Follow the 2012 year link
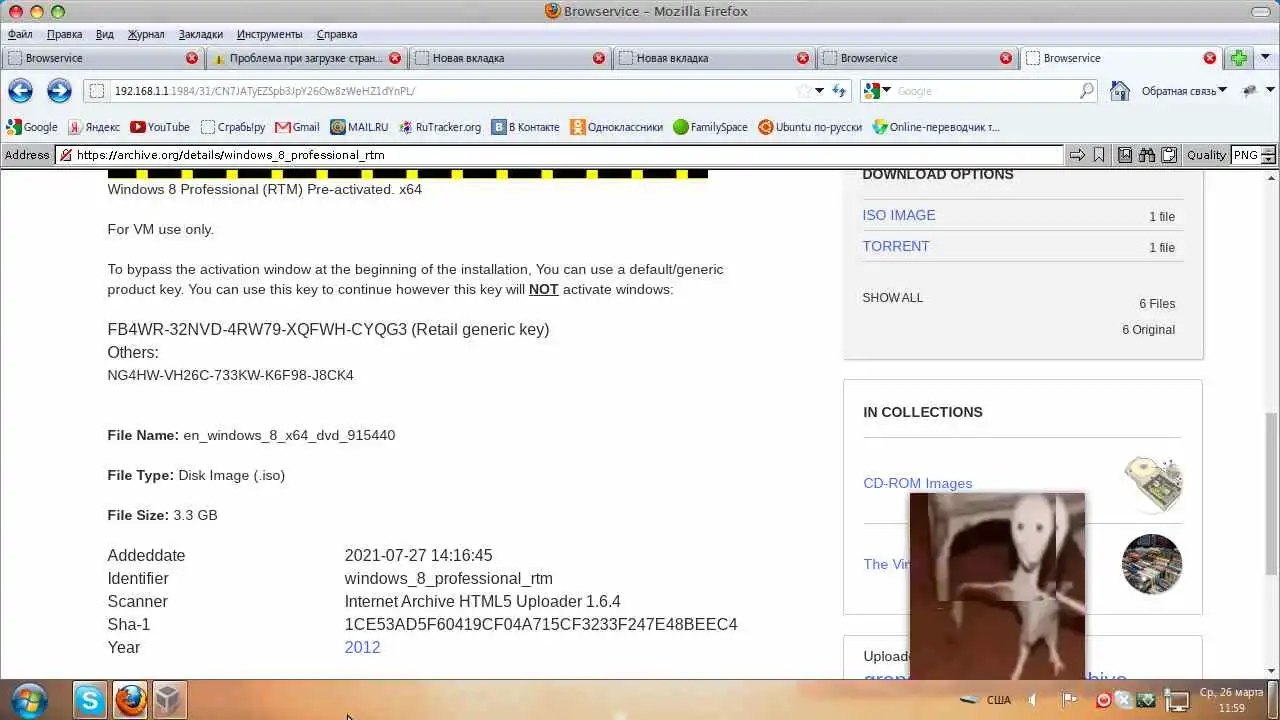 tap(362, 647)
